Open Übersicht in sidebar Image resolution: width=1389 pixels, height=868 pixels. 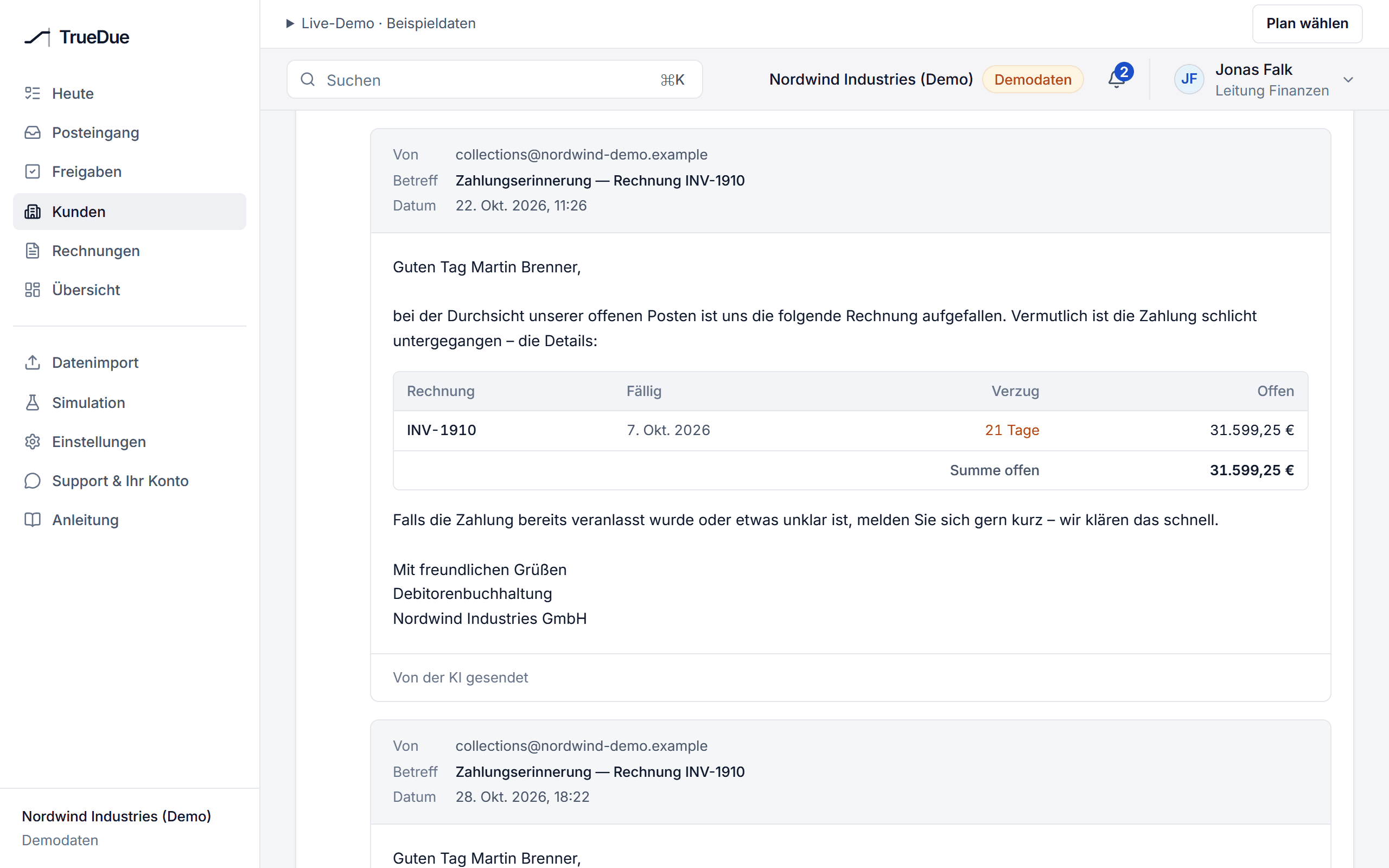coord(130,289)
